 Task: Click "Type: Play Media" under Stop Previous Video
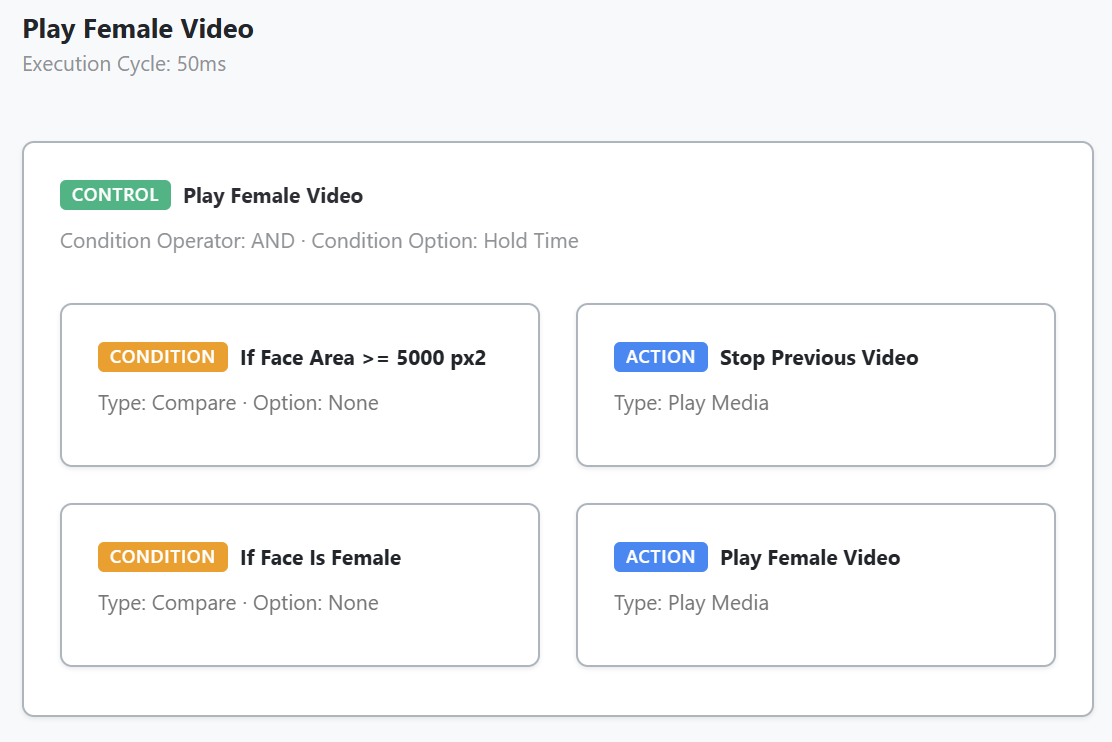pyautogui.click(x=691, y=403)
